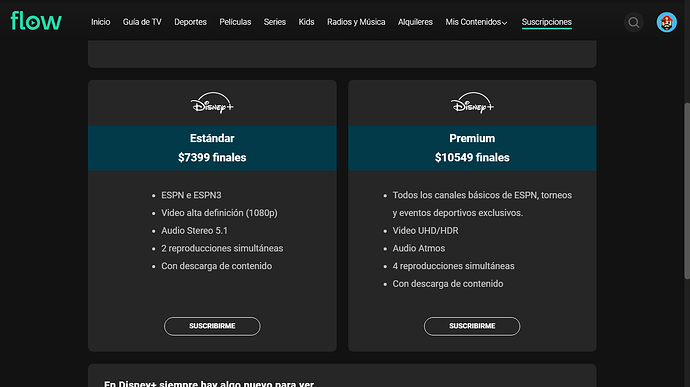Click Video UHD/HDR text

(426, 231)
